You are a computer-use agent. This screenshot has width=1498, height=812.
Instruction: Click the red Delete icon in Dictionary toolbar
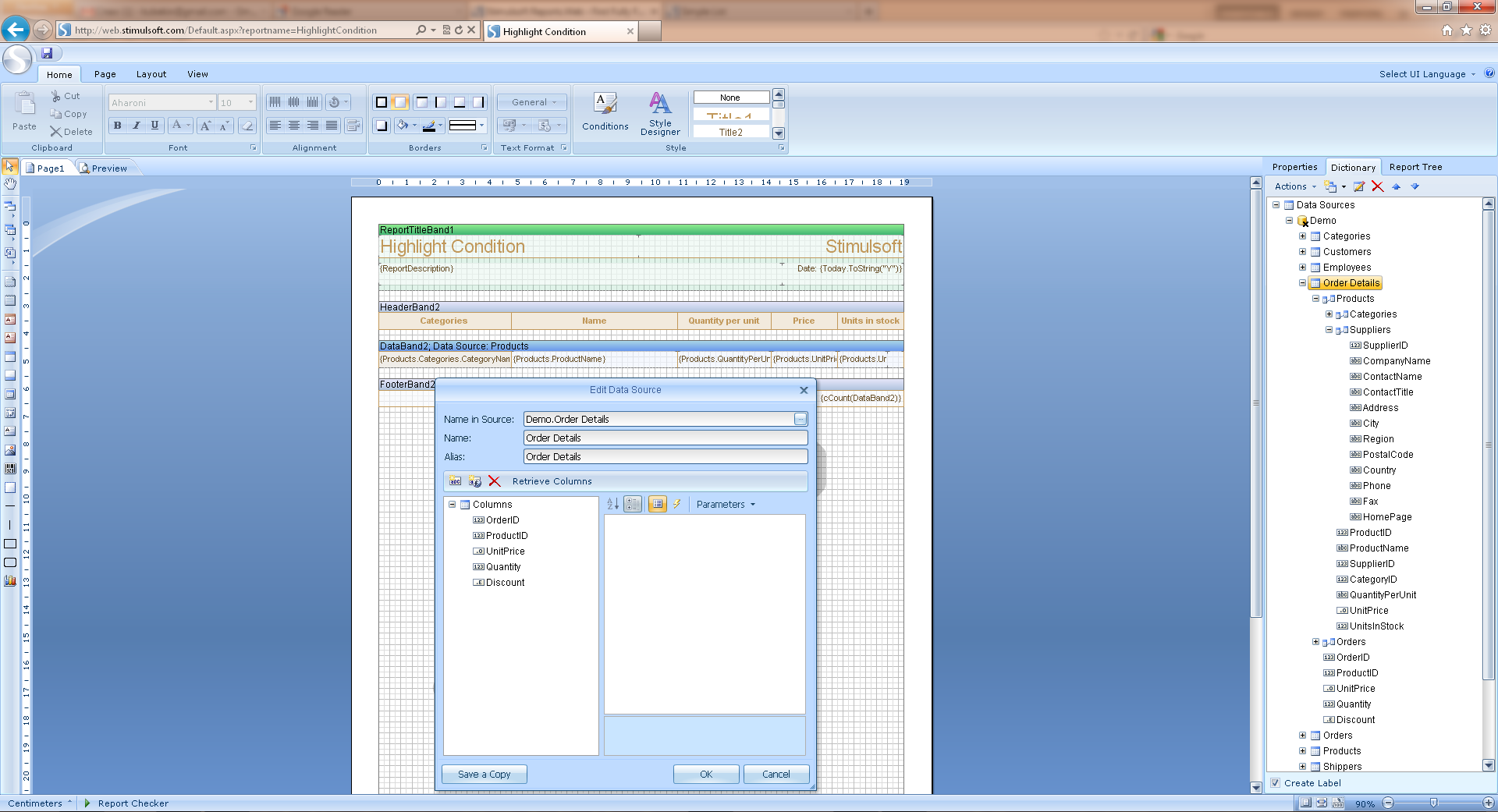1378,186
